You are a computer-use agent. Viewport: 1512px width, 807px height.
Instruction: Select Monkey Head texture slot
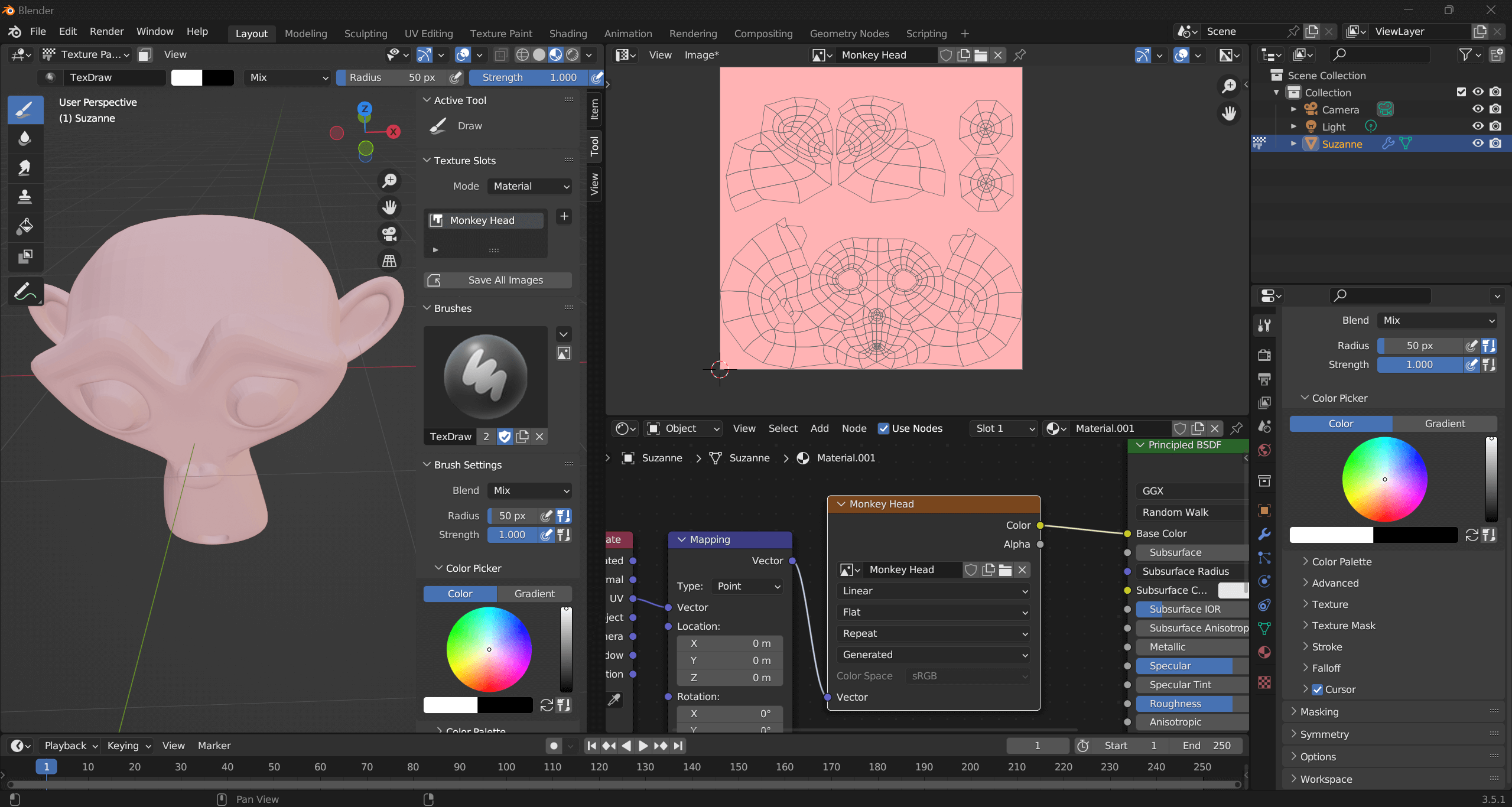coord(484,220)
